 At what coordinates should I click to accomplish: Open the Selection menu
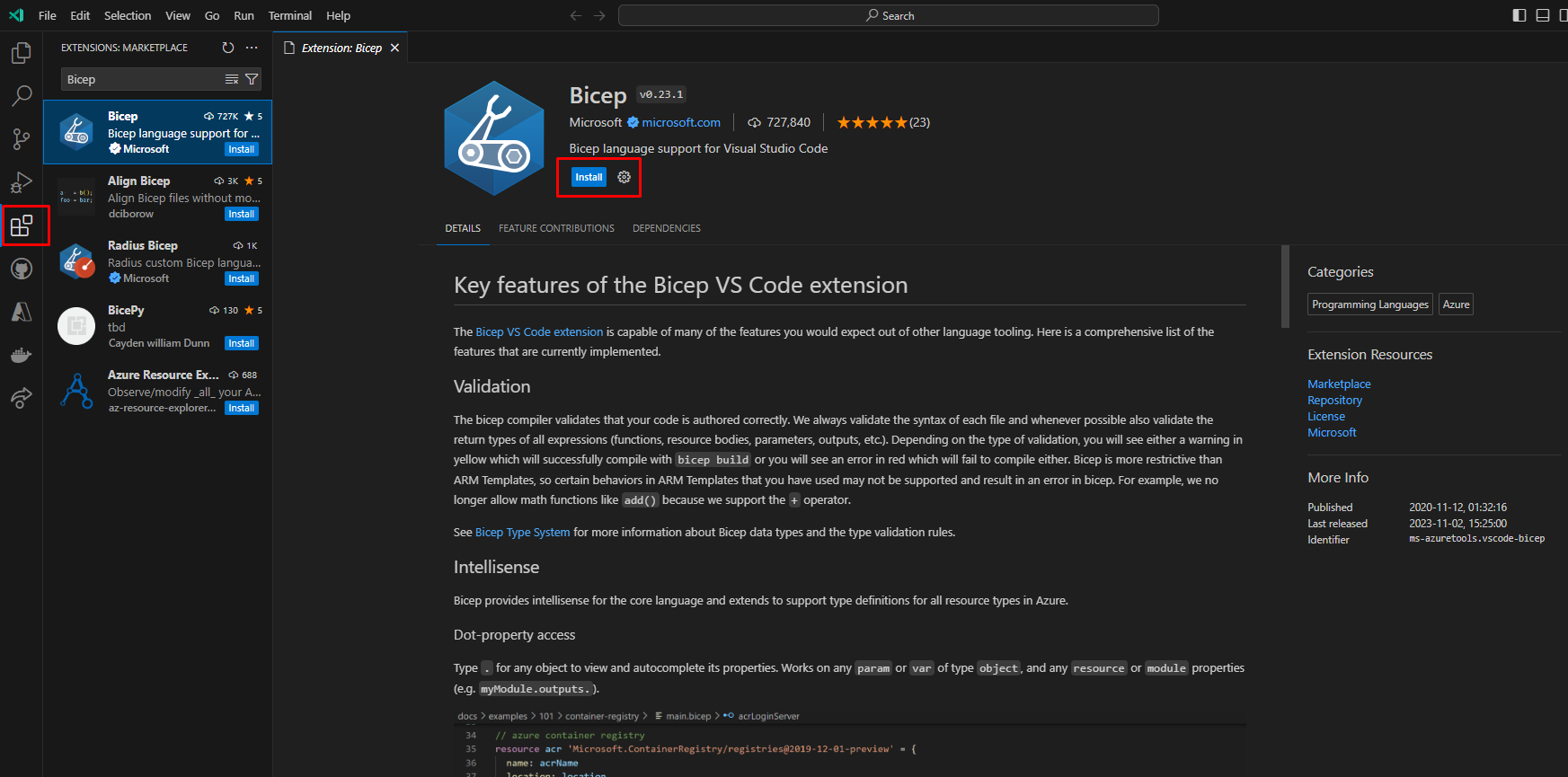(x=128, y=15)
